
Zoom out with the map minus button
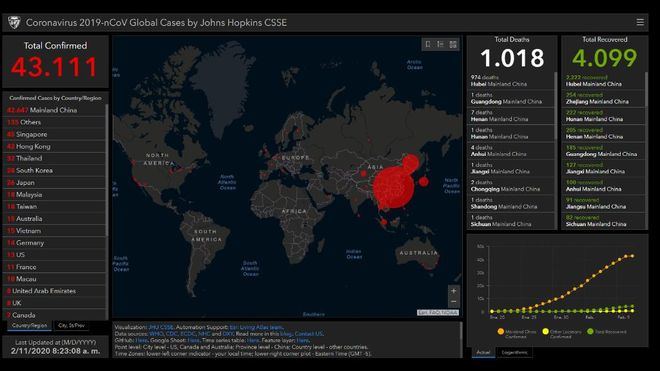pyautogui.click(x=453, y=302)
